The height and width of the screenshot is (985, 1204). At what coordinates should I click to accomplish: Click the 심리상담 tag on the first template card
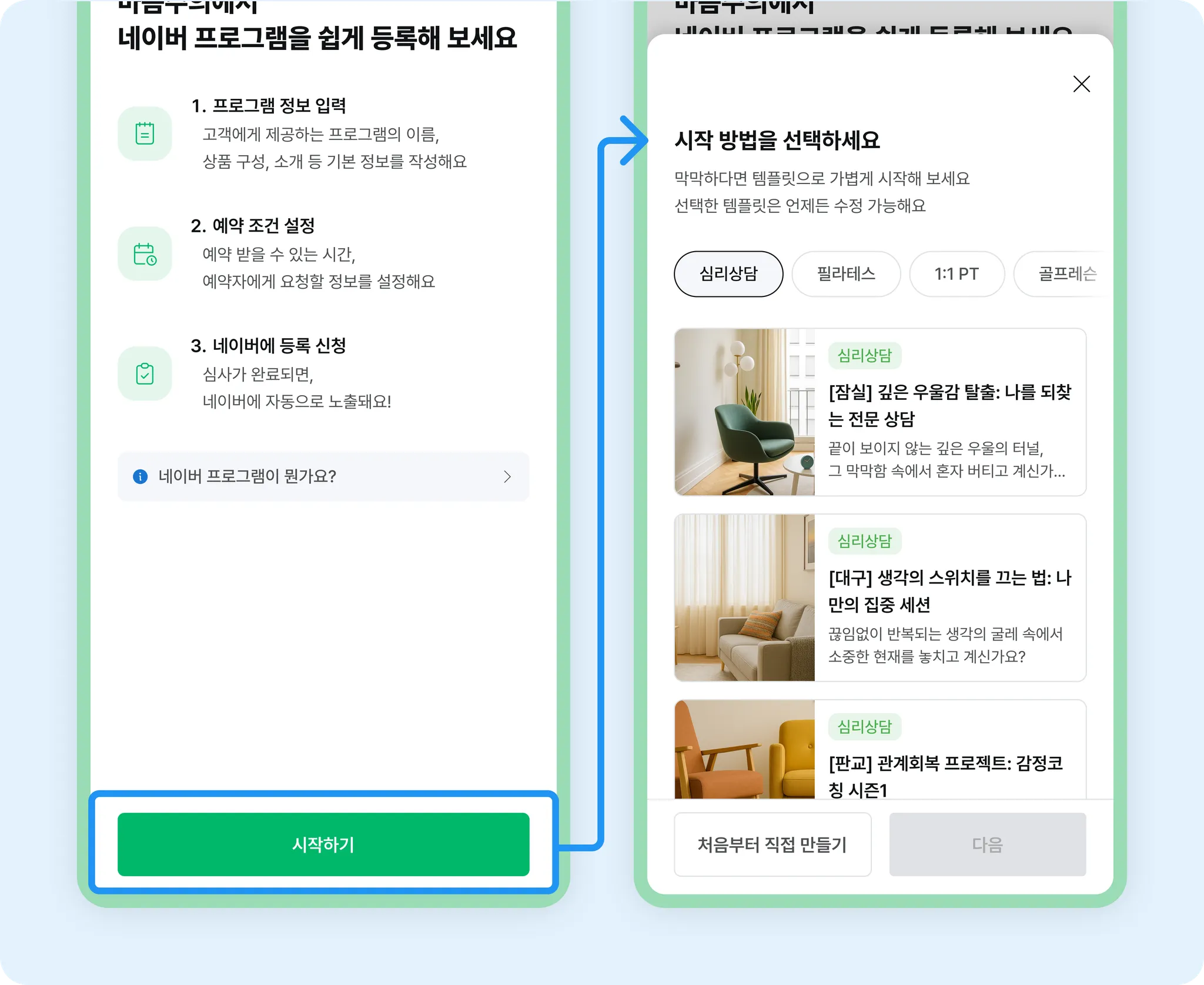865,355
